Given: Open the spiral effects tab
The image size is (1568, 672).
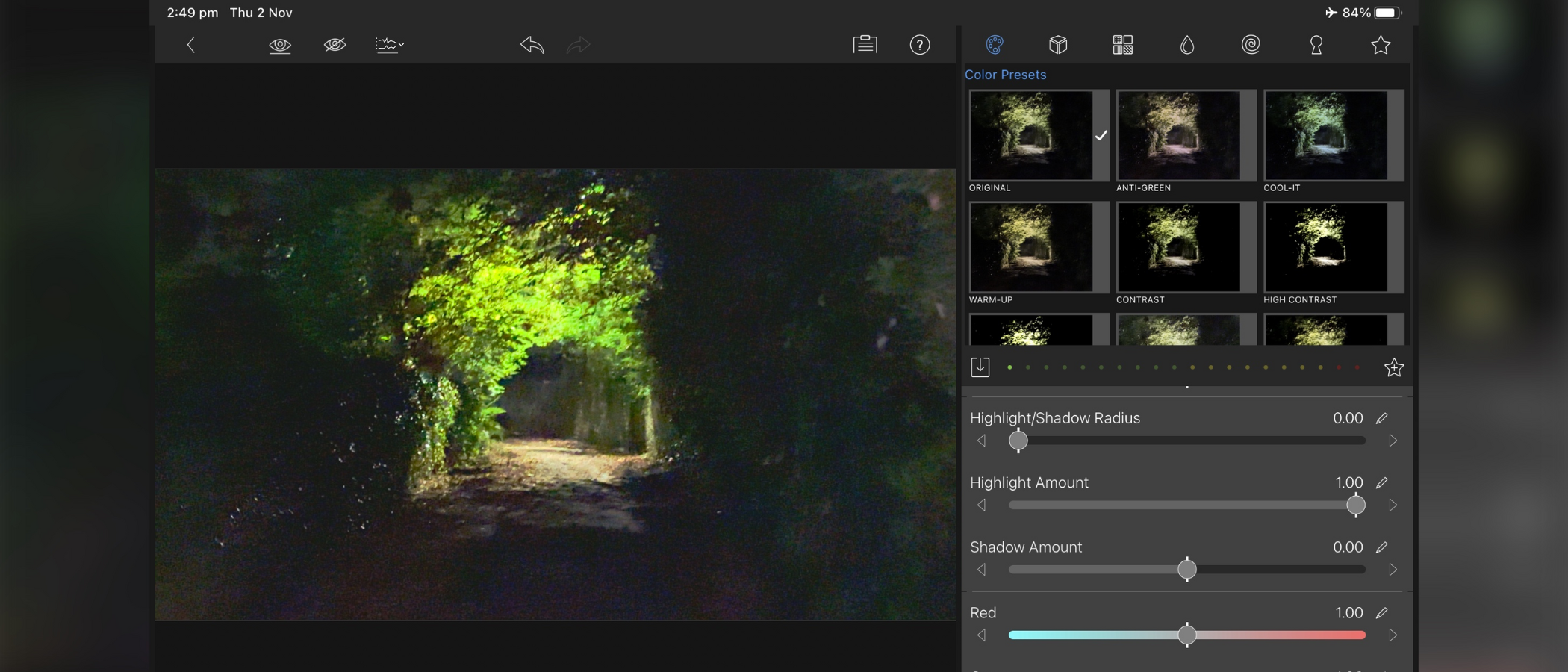Looking at the screenshot, I should (1251, 45).
